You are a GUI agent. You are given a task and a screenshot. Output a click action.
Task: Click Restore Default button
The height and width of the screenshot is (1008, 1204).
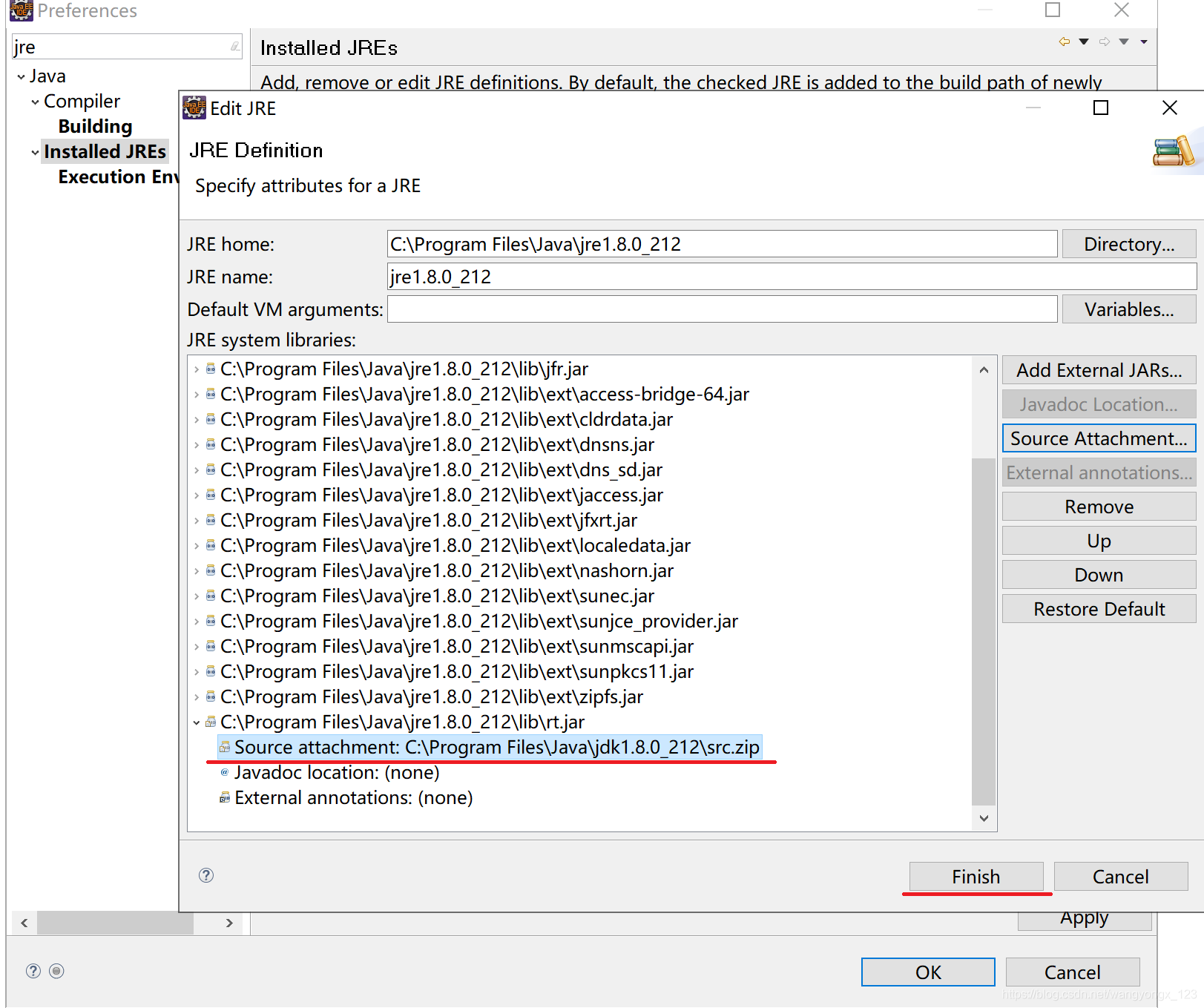pos(1099,609)
